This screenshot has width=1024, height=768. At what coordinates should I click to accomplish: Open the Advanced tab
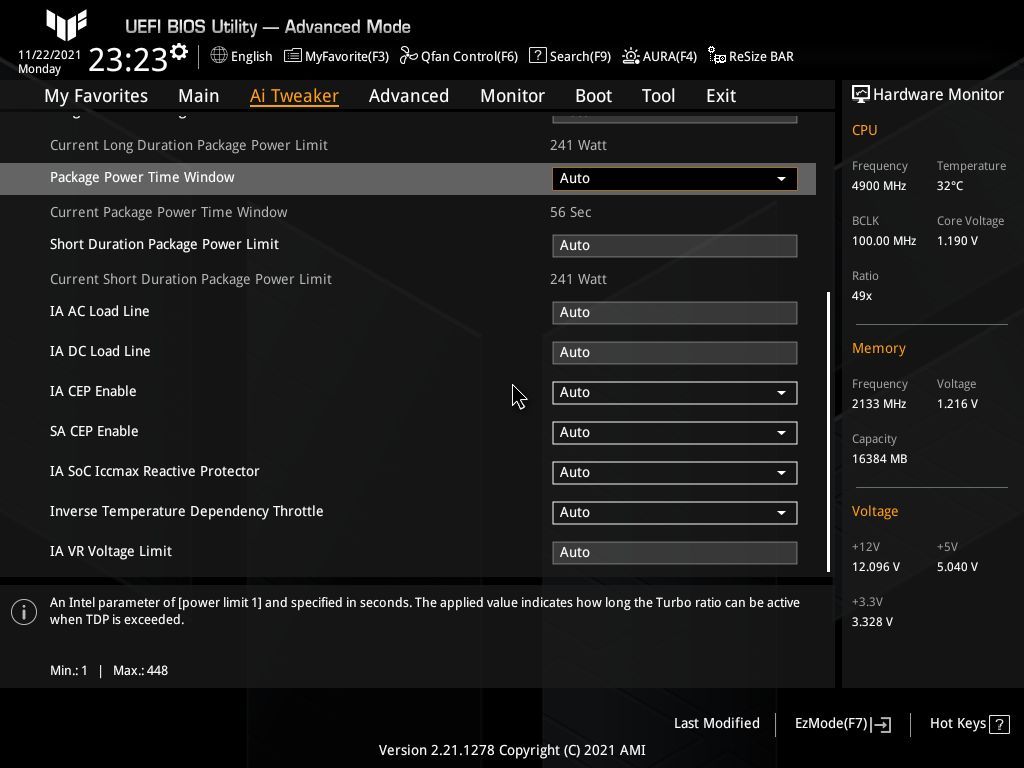409,95
